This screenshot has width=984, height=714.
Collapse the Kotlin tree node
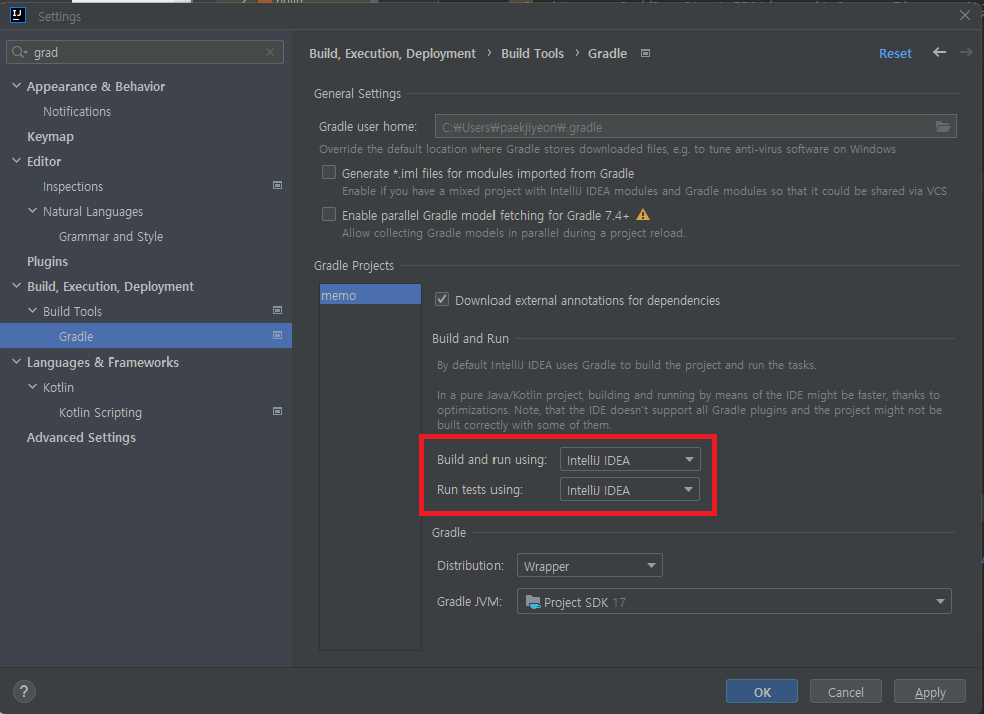click(33, 386)
